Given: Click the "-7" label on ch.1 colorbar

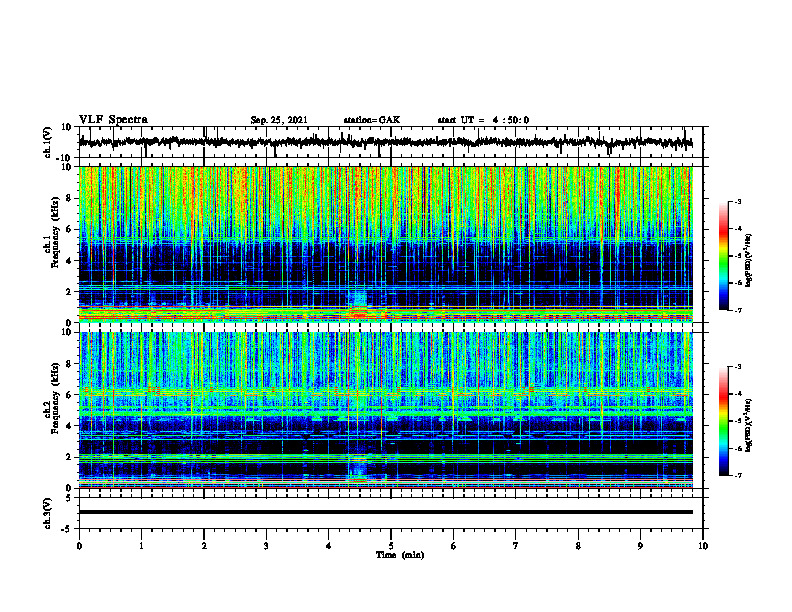Looking at the screenshot, I should click(738, 310).
